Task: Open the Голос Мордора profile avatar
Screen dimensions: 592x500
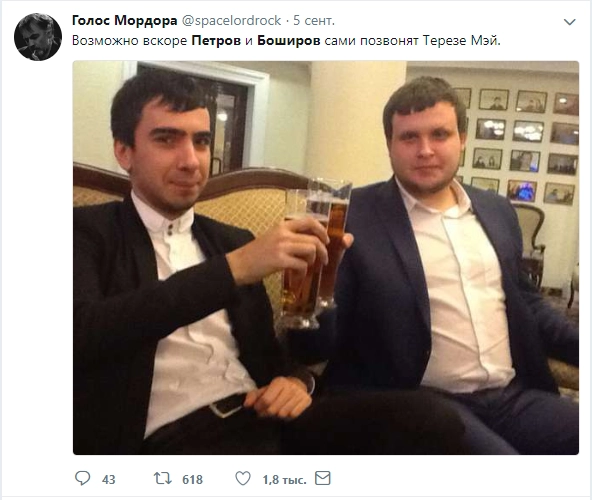Action: (x=38, y=37)
